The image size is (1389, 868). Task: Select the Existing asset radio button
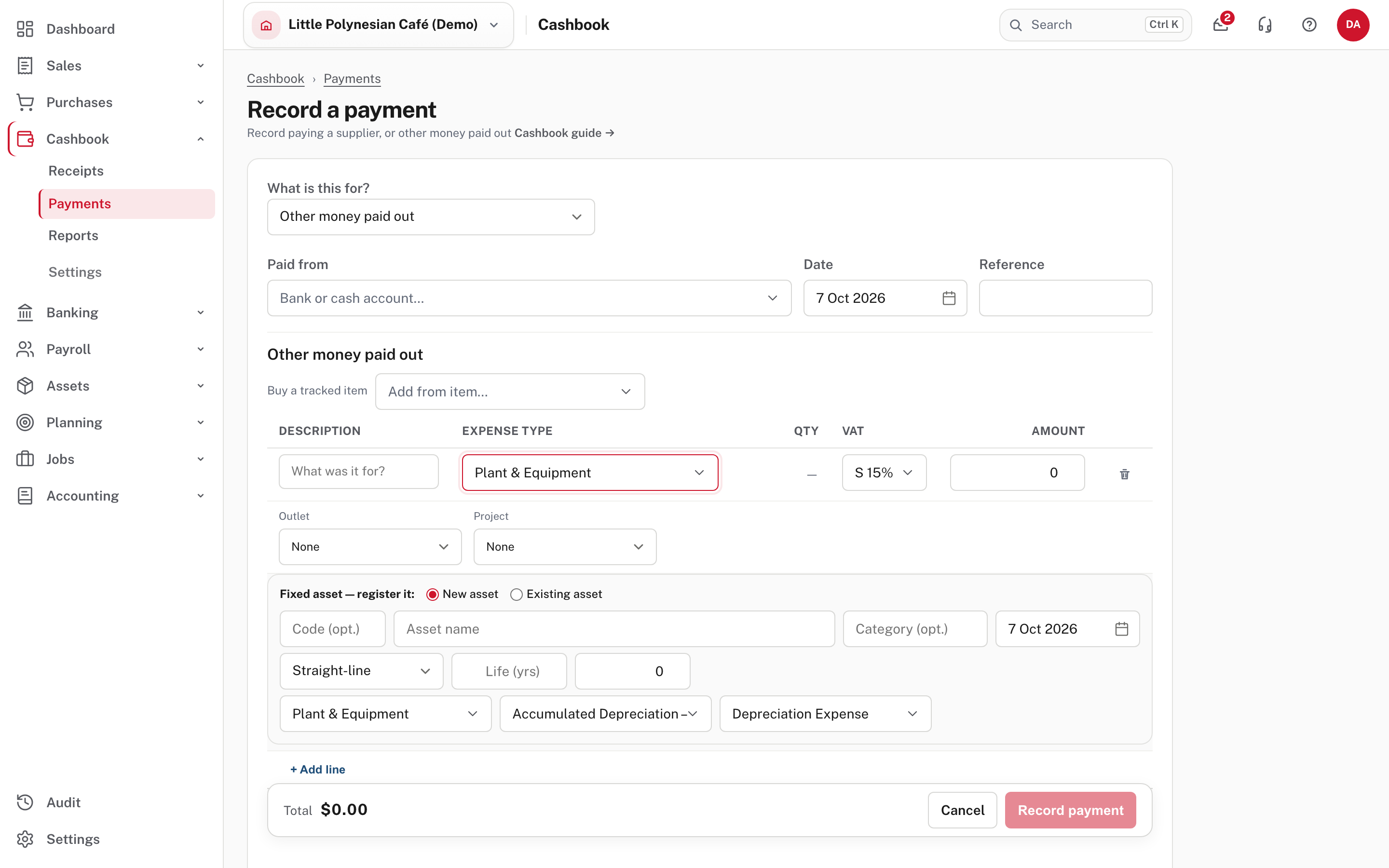click(x=517, y=594)
